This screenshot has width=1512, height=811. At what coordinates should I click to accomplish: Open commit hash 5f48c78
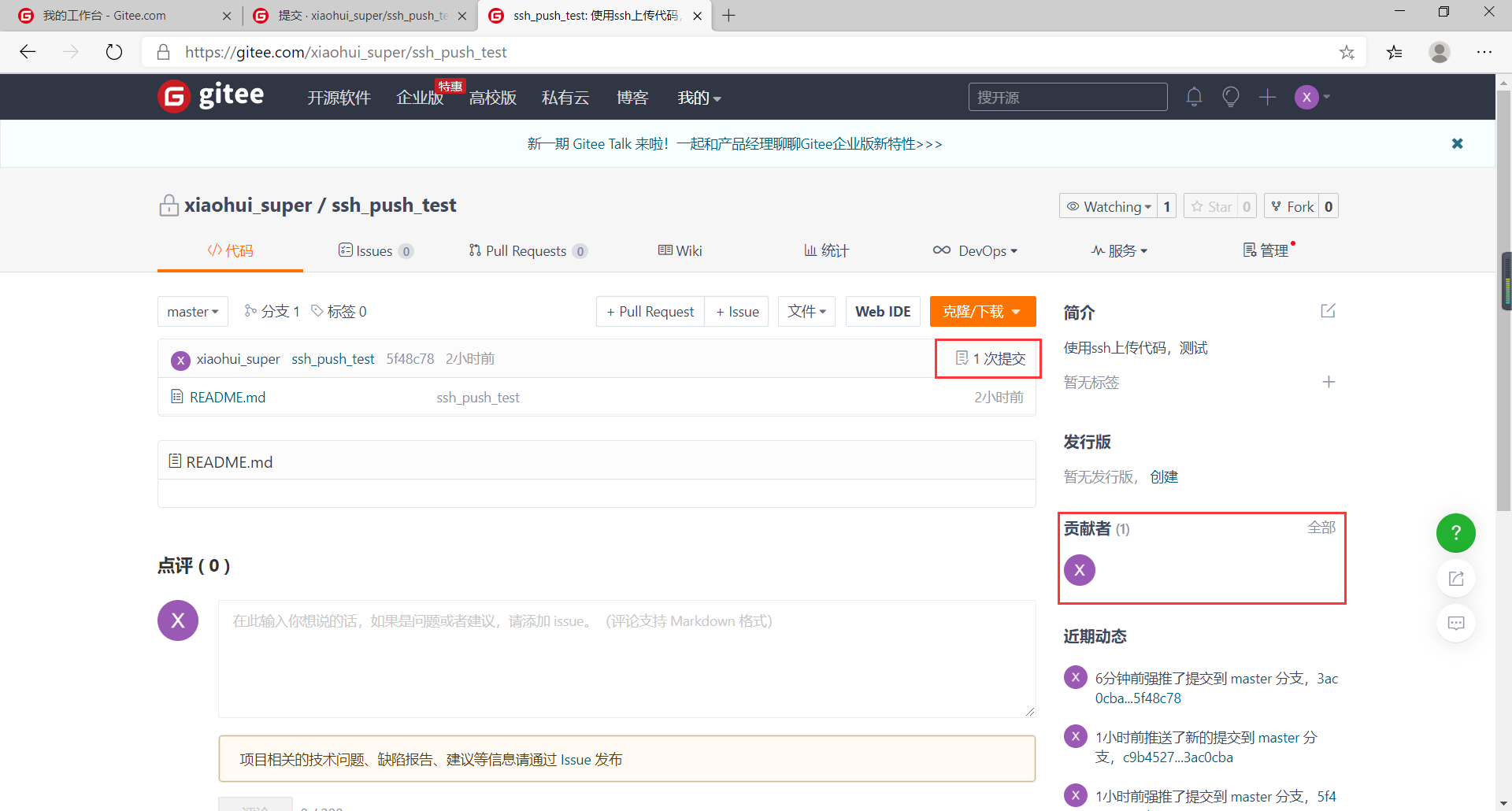pyautogui.click(x=410, y=359)
